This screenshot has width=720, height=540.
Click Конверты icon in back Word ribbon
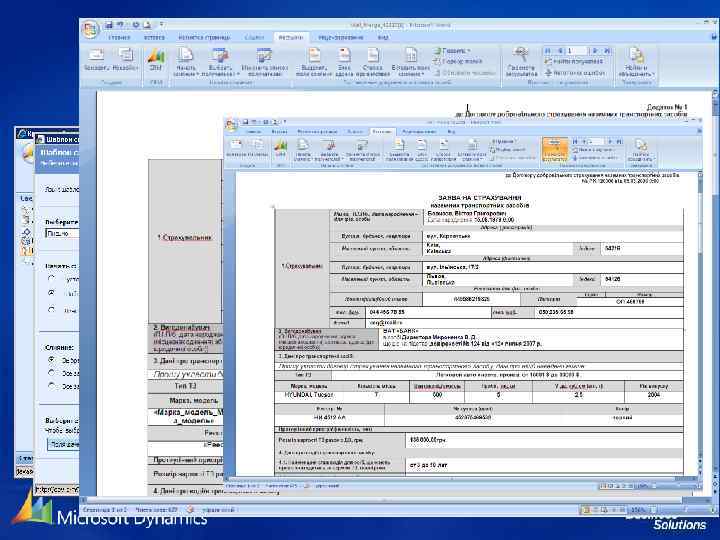pyautogui.click(x=96, y=60)
